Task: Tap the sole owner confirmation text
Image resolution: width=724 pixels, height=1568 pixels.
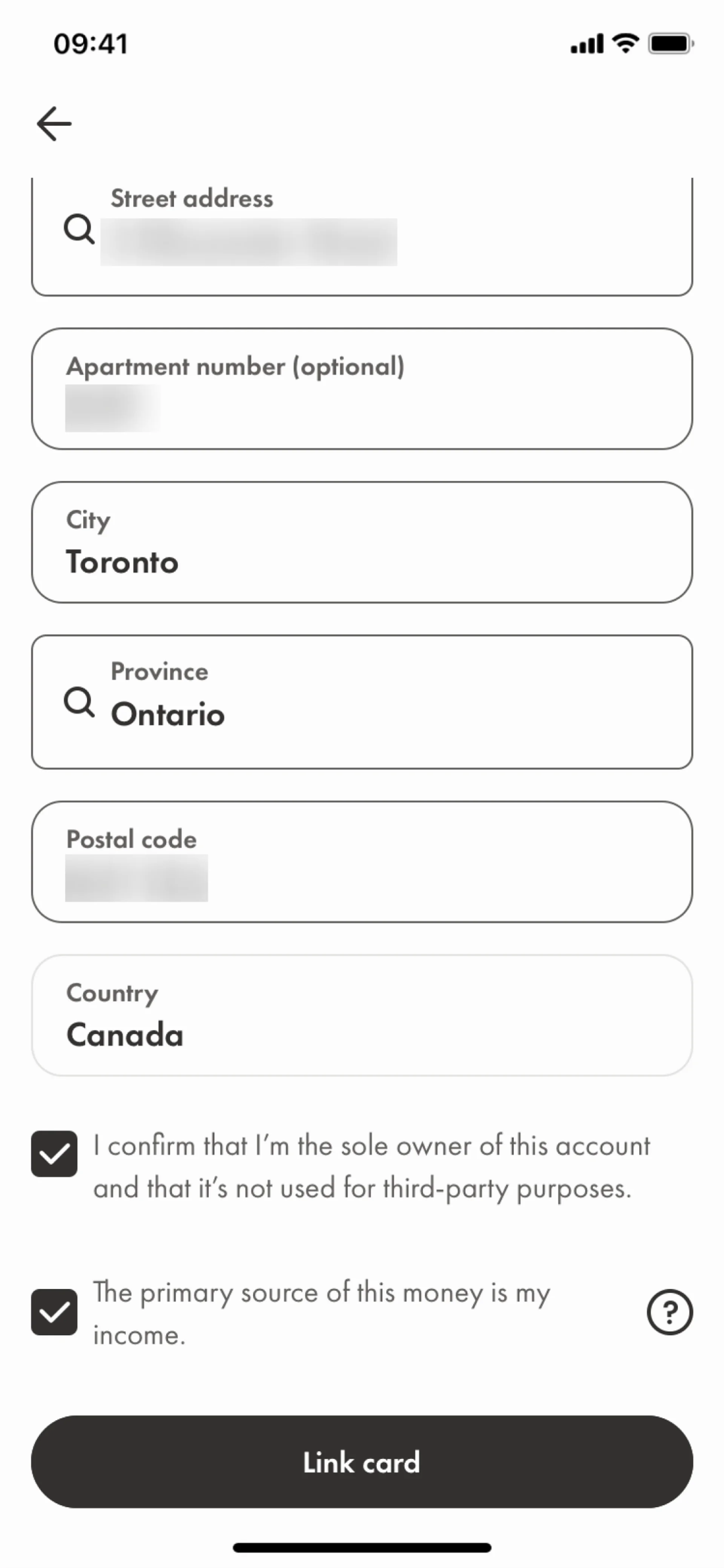Action: (x=371, y=1166)
